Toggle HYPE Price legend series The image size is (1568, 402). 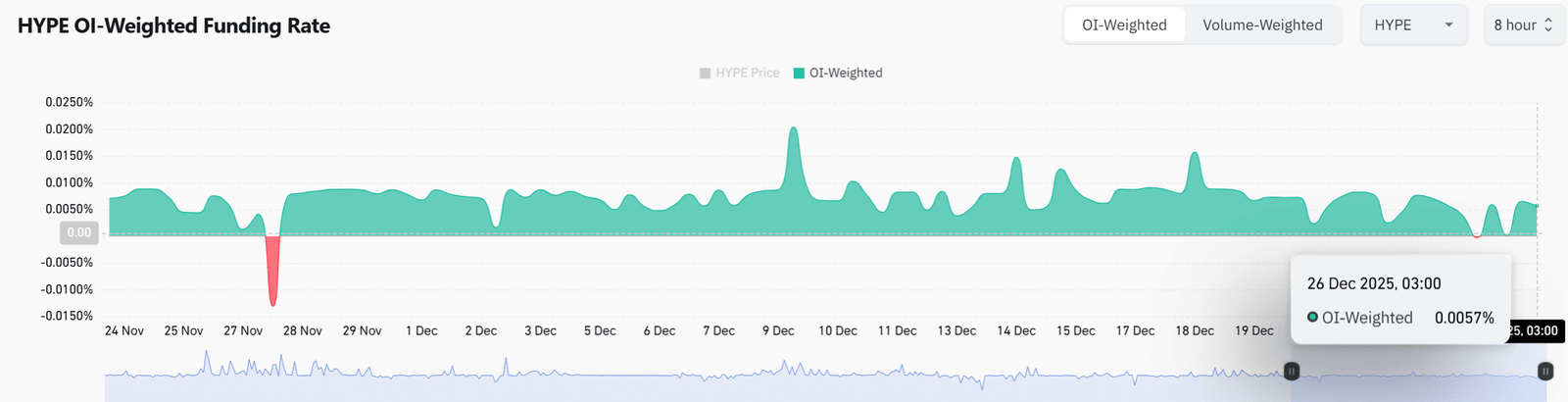pyautogui.click(x=739, y=73)
